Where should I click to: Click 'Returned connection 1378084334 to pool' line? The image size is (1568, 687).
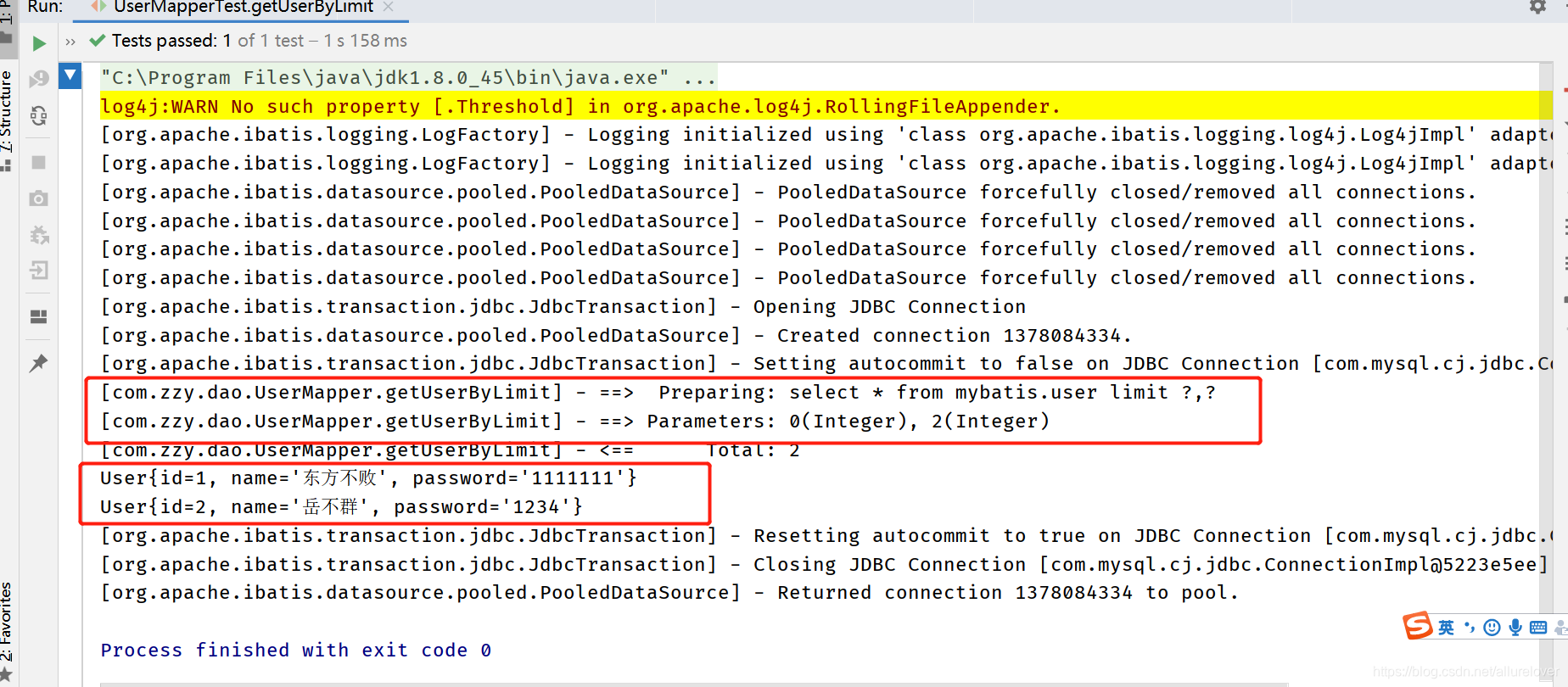click(669, 592)
